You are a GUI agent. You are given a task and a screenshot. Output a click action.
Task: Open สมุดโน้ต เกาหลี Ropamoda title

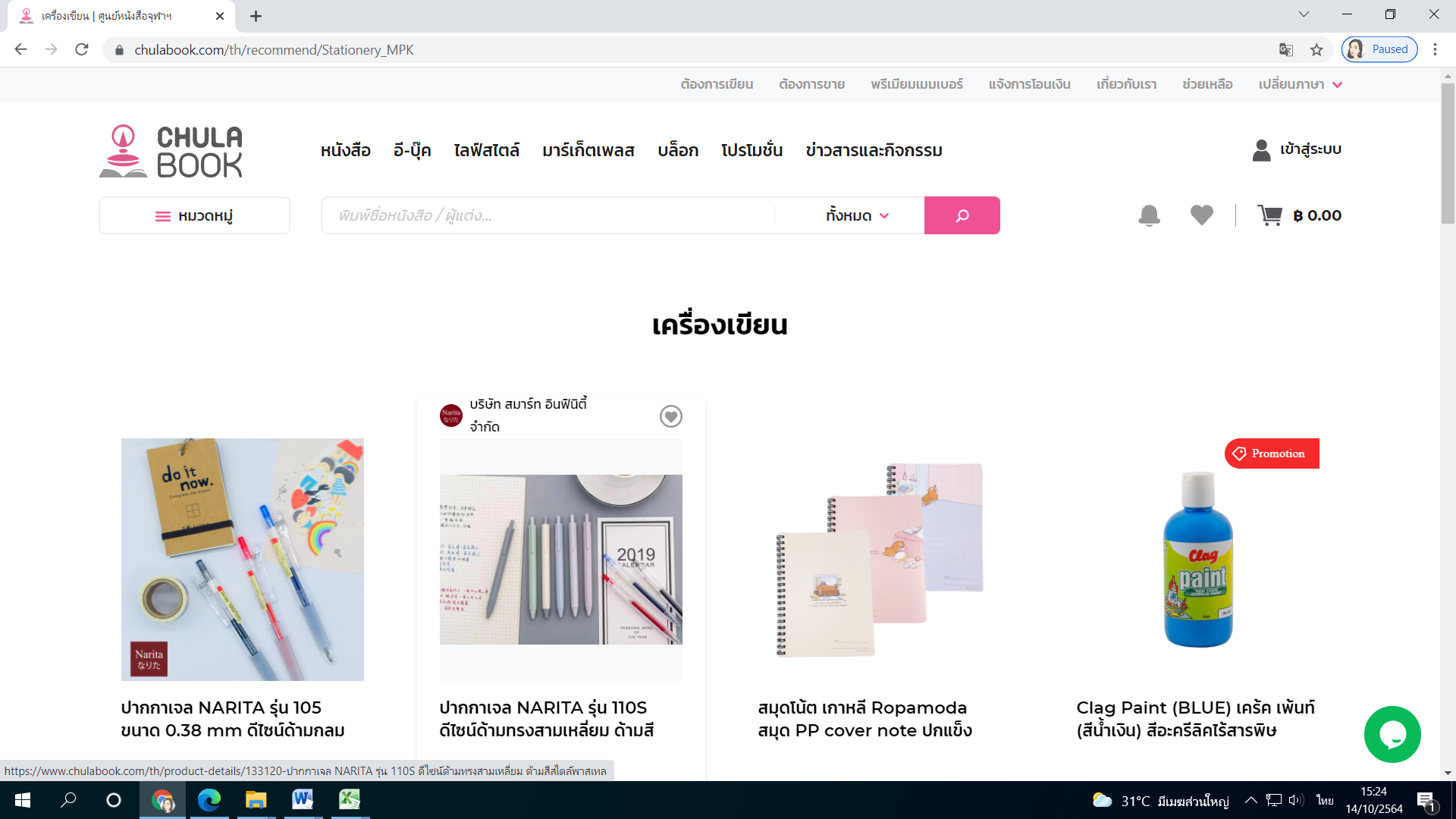pyautogui.click(x=864, y=719)
